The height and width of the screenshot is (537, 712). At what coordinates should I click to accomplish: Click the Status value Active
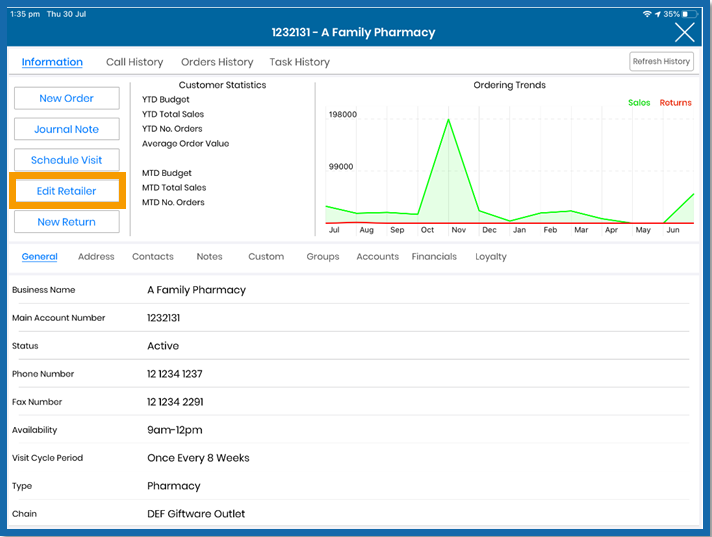click(163, 346)
